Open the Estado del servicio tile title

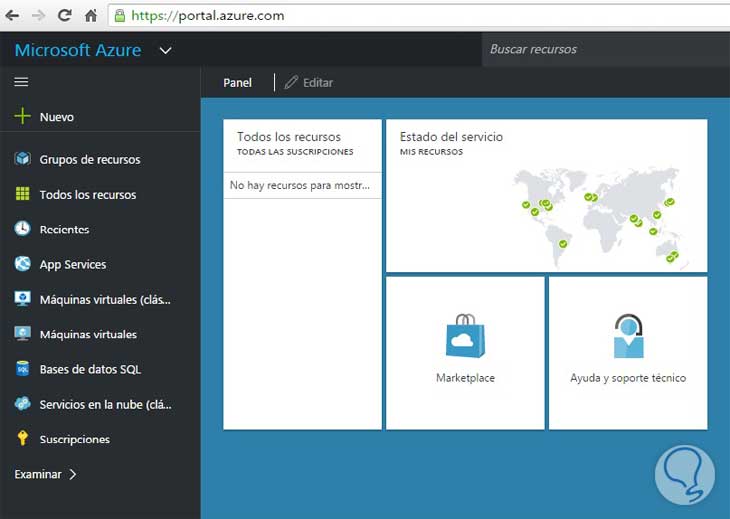tap(451, 137)
